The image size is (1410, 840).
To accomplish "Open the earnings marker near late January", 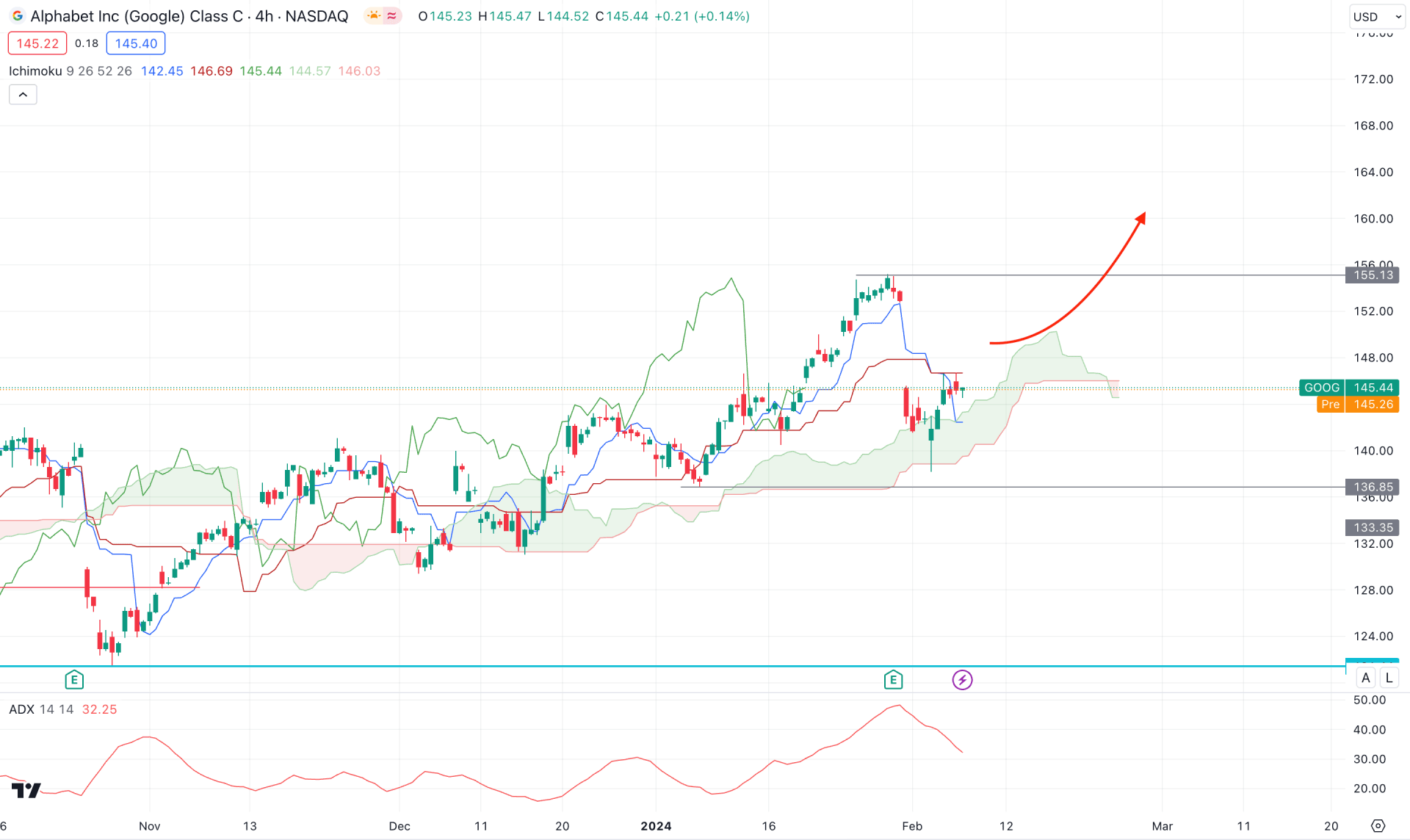I will click(893, 680).
